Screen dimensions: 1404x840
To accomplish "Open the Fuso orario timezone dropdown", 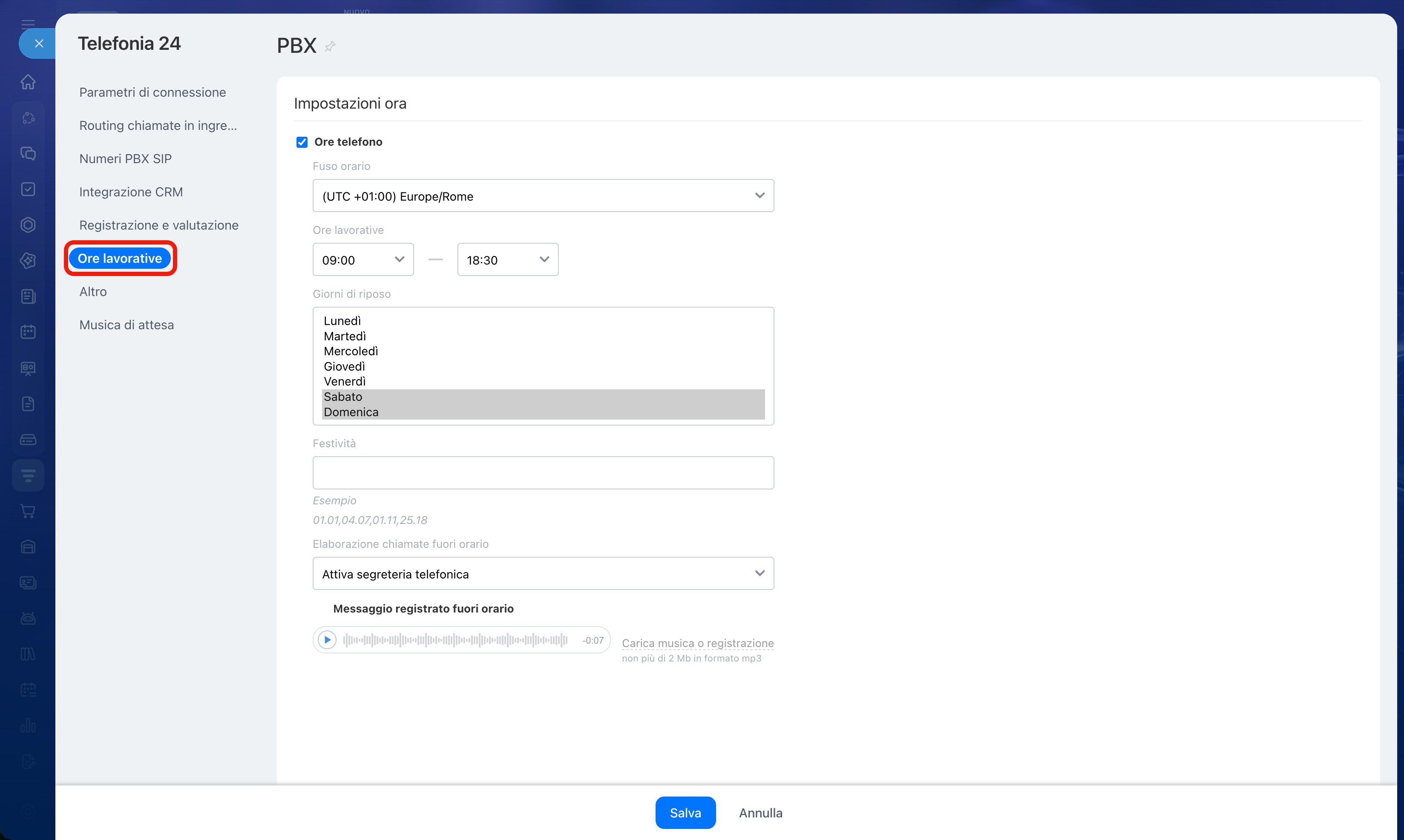I will [x=543, y=196].
